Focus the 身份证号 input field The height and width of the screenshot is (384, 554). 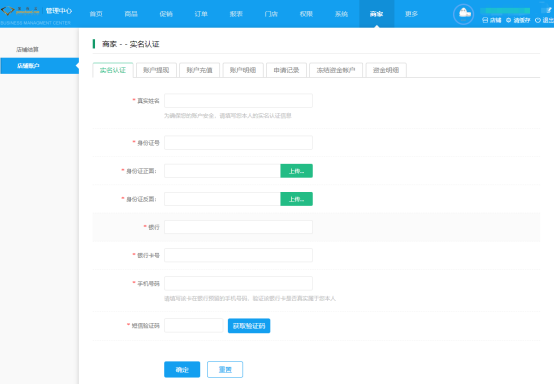pos(238,143)
